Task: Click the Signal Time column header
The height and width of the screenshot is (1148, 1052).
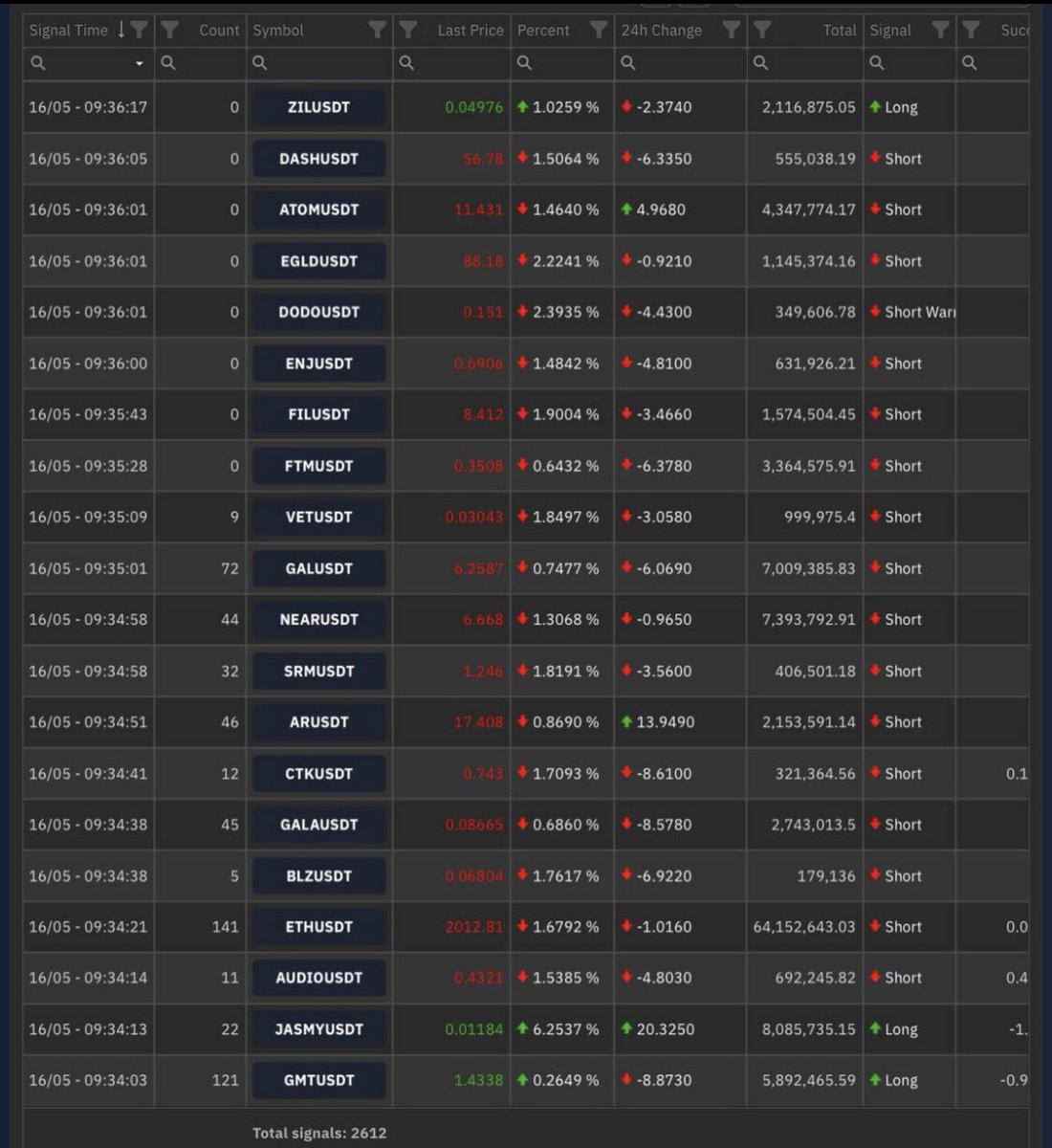Action: [x=67, y=30]
